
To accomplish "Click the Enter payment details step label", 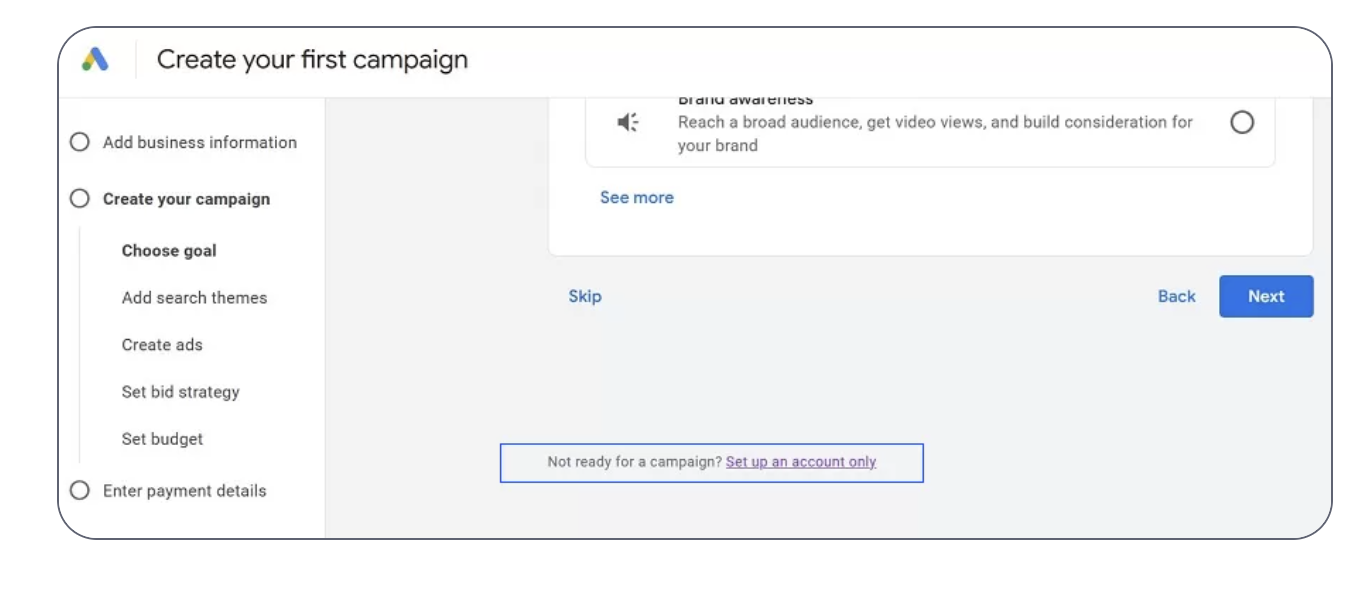I will click(x=185, y=491).
